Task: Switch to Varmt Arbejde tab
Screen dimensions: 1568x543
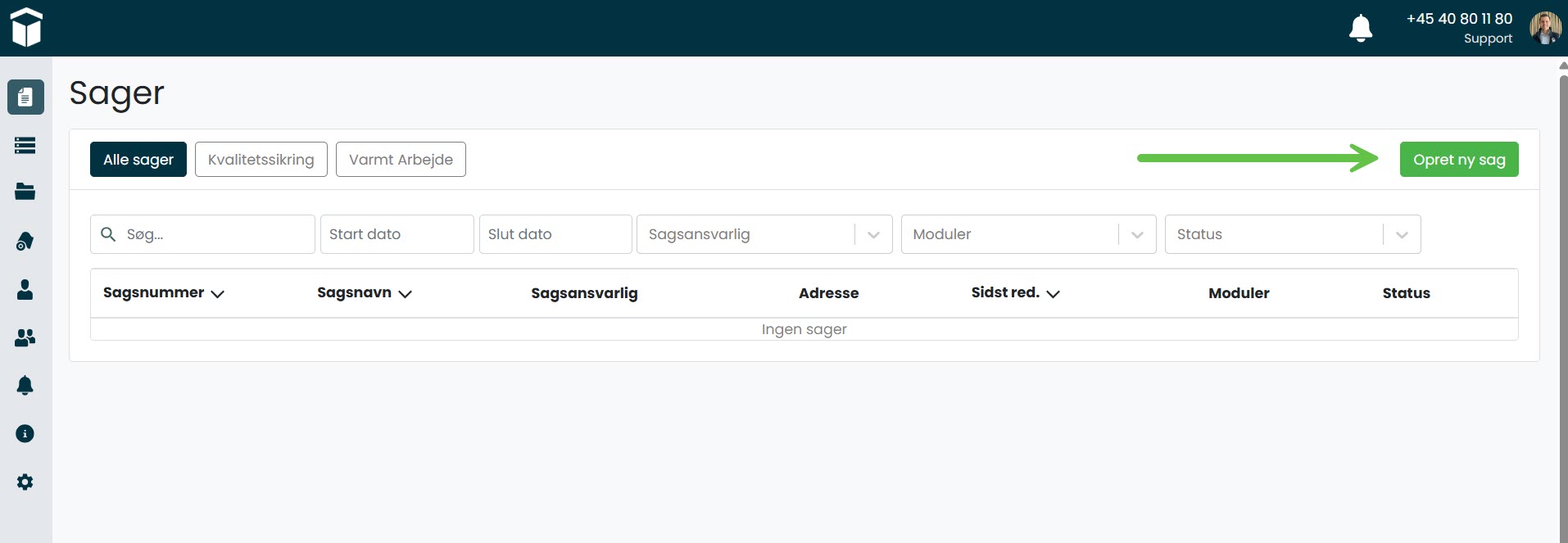Action: 401,160
